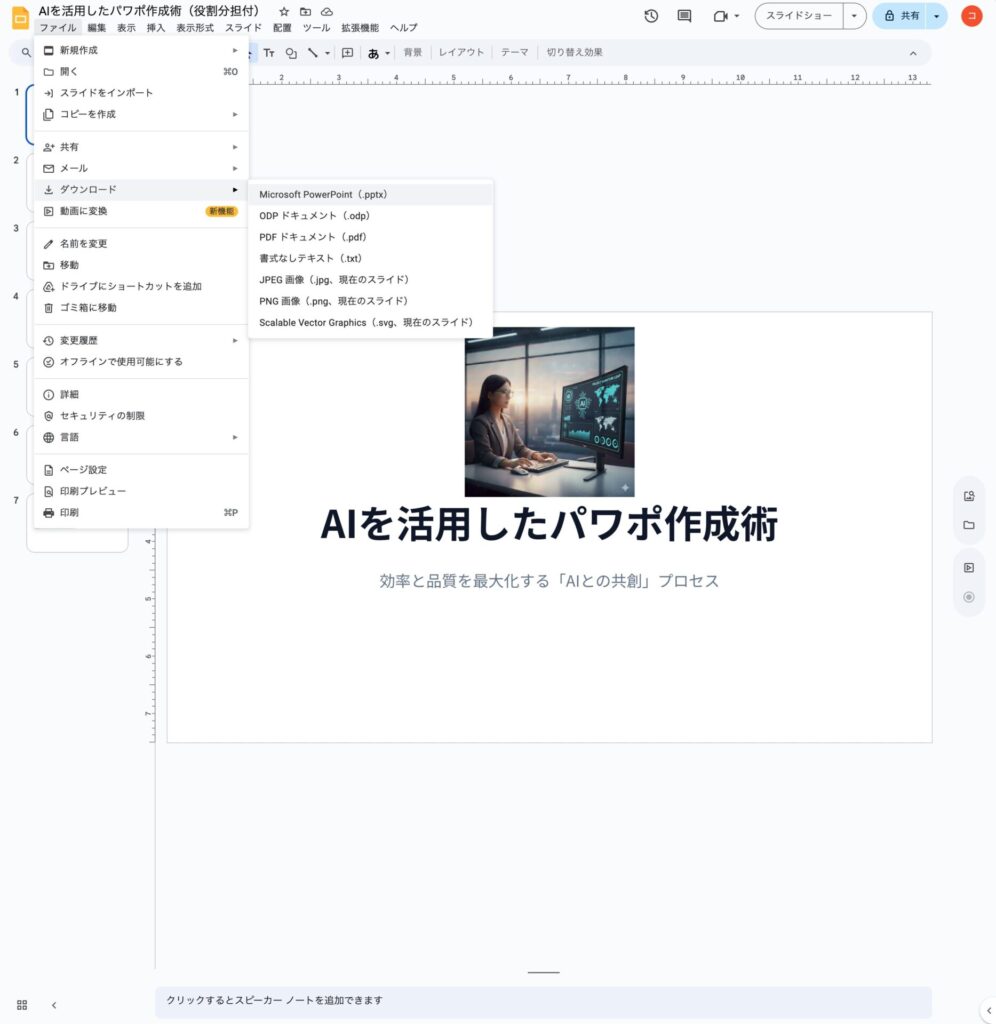Move the file using the folder icon
Screen dimensions: 996x1024
pos(306,11)
